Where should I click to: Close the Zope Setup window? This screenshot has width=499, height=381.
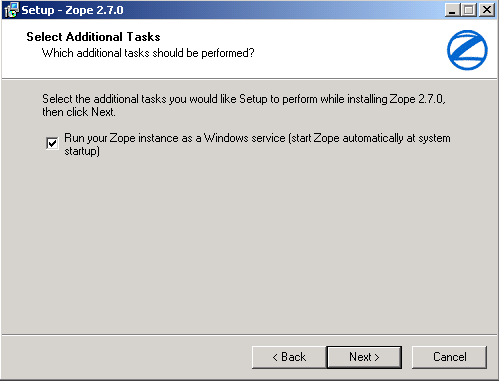coord(487,10)
